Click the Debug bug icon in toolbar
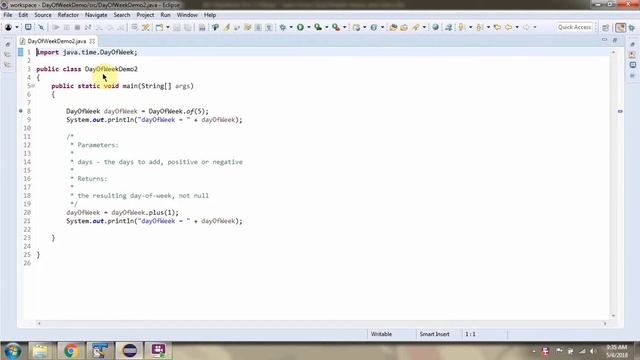 282,27
